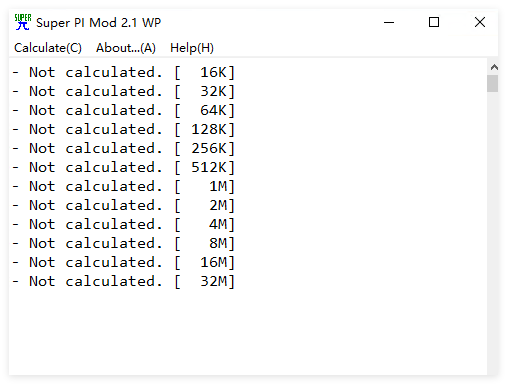
Task: Close the Super PI window
Action: pos(480,22)
